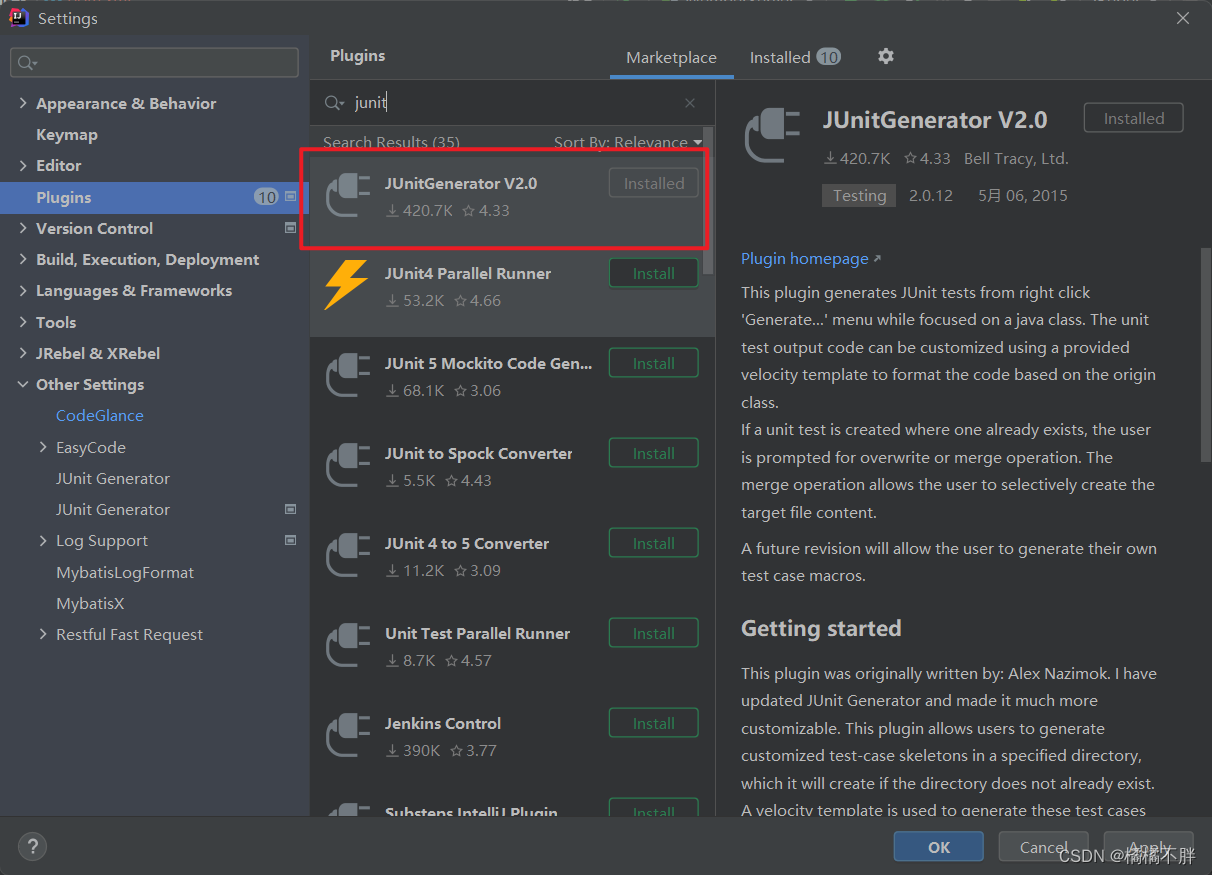
Task: Click Jenkins Control plugin icon
Action: (348, 736)
